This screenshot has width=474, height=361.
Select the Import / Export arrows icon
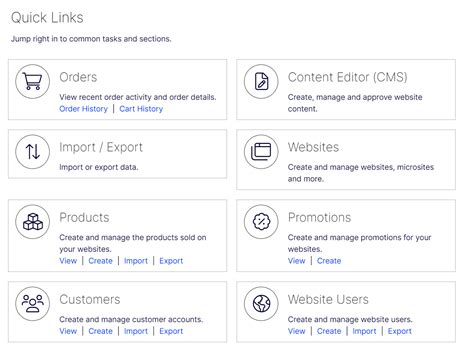pyautogui.click(x=32, y=152)
